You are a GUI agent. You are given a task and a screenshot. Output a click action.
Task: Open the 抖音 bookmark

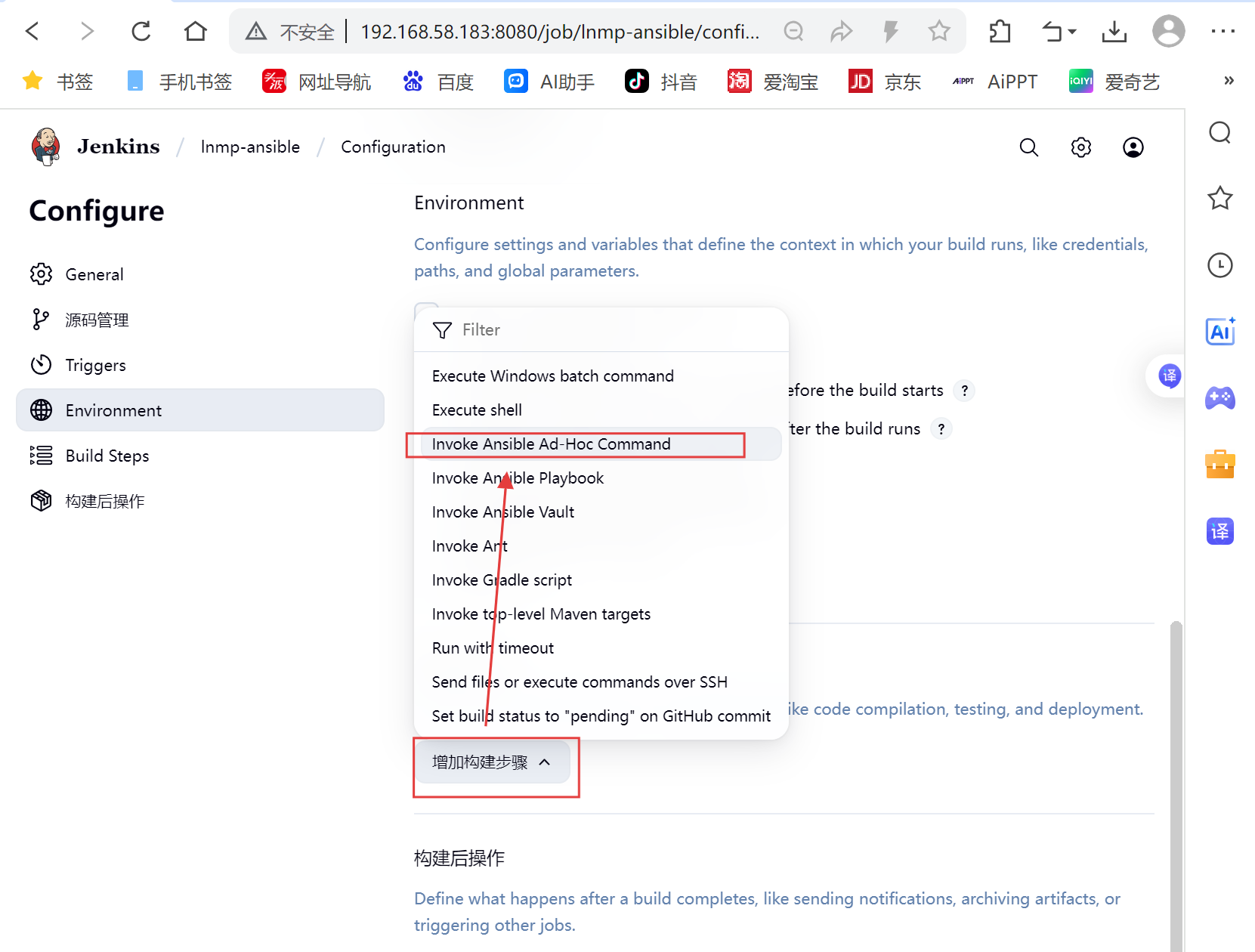661,82
